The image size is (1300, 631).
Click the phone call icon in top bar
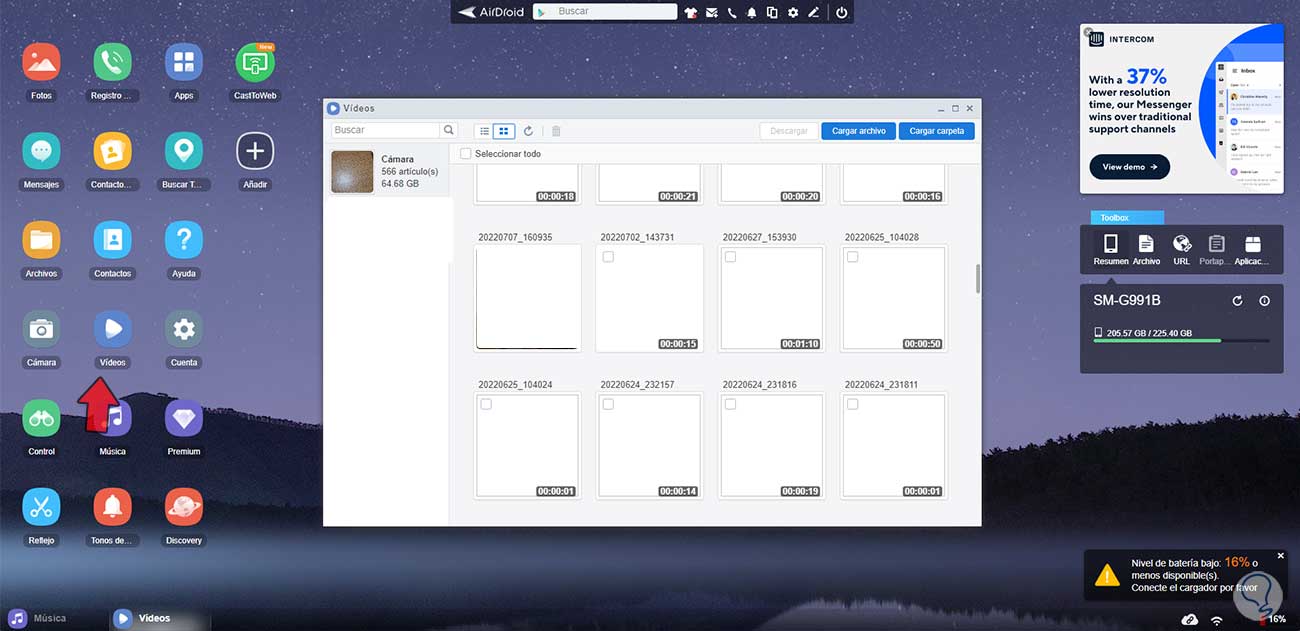click(x=732, y=13)
